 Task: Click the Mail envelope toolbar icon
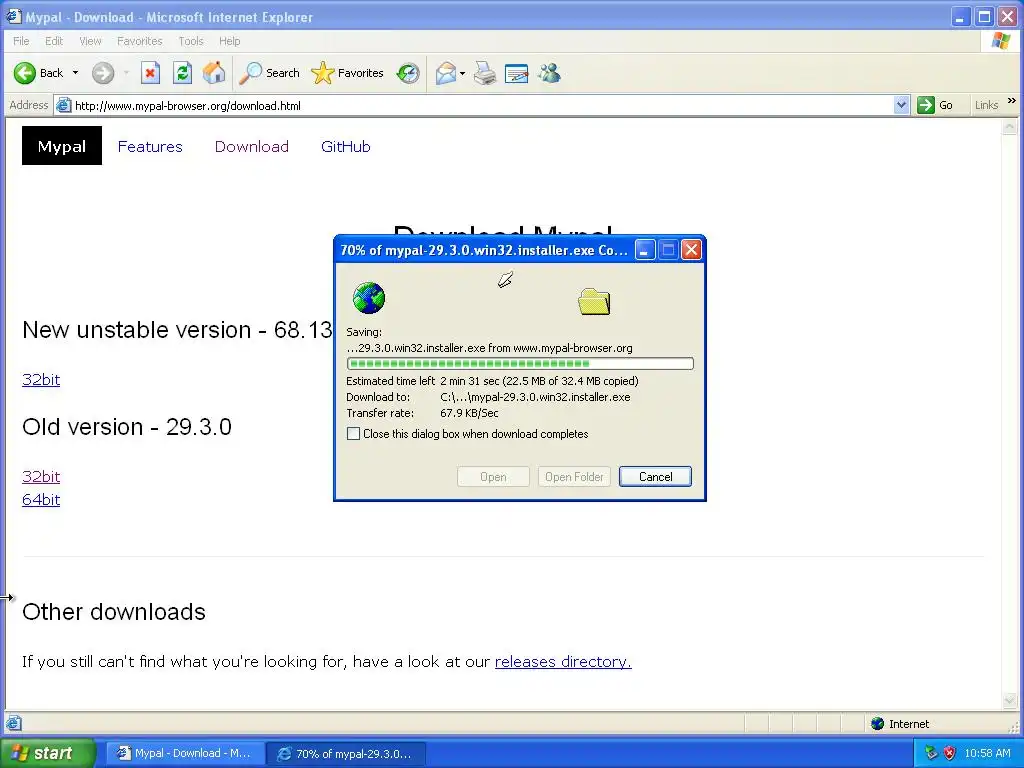445,73
